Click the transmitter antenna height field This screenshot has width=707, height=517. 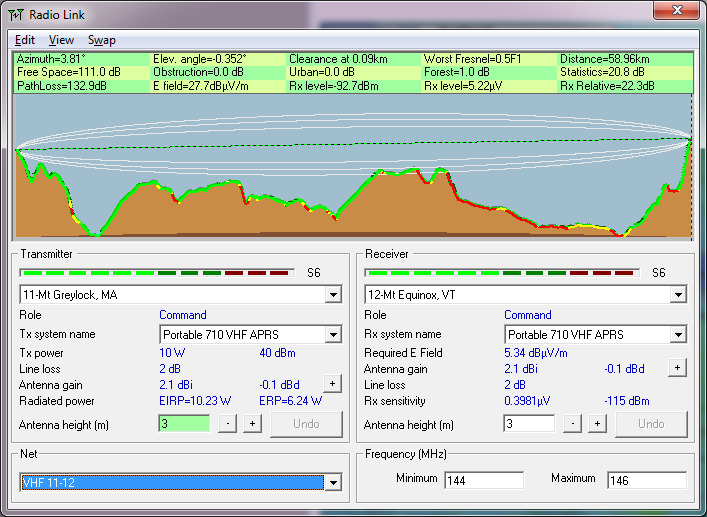pos(184,424)
